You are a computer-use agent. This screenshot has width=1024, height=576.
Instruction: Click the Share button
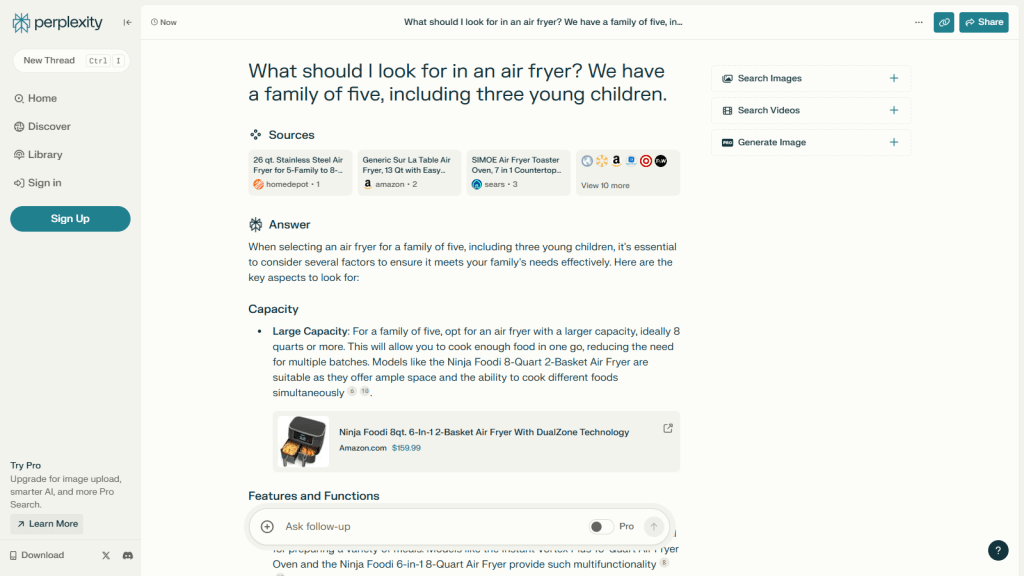[983, 22]
